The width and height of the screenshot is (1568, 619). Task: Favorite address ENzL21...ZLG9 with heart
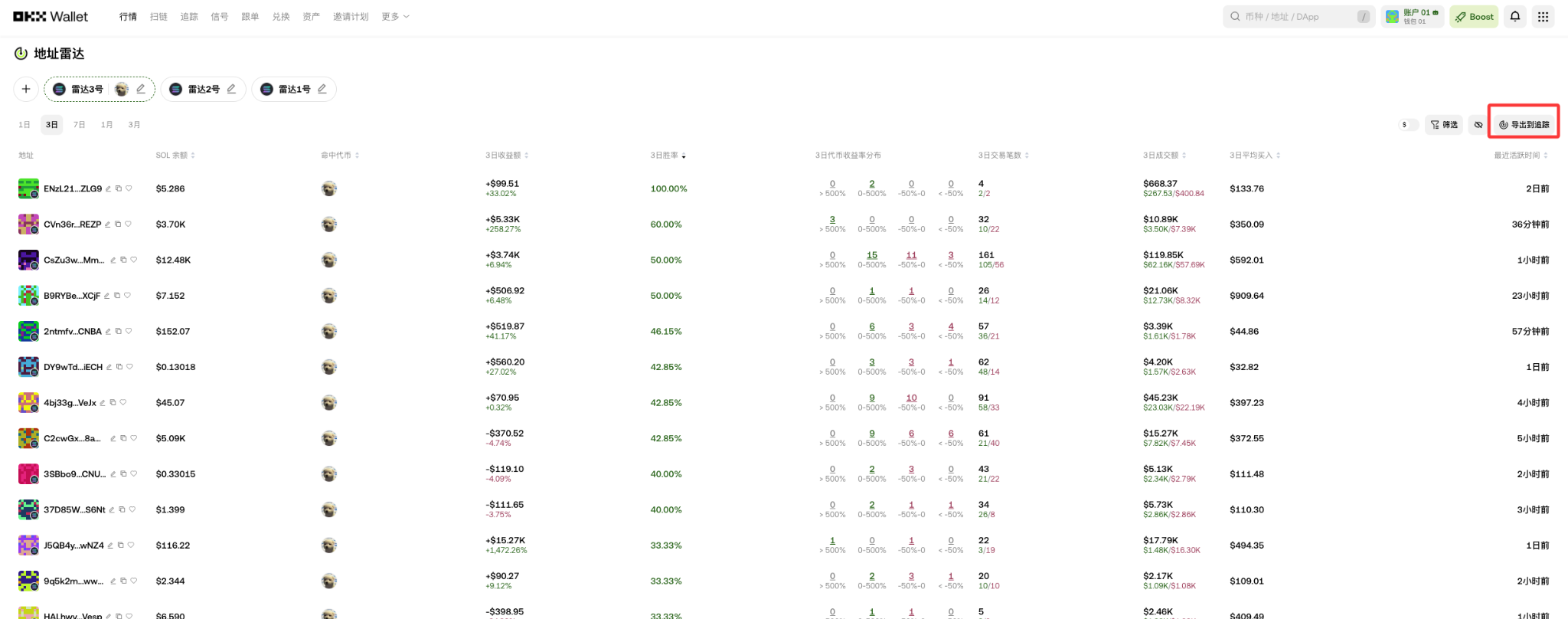pos(129,188)
